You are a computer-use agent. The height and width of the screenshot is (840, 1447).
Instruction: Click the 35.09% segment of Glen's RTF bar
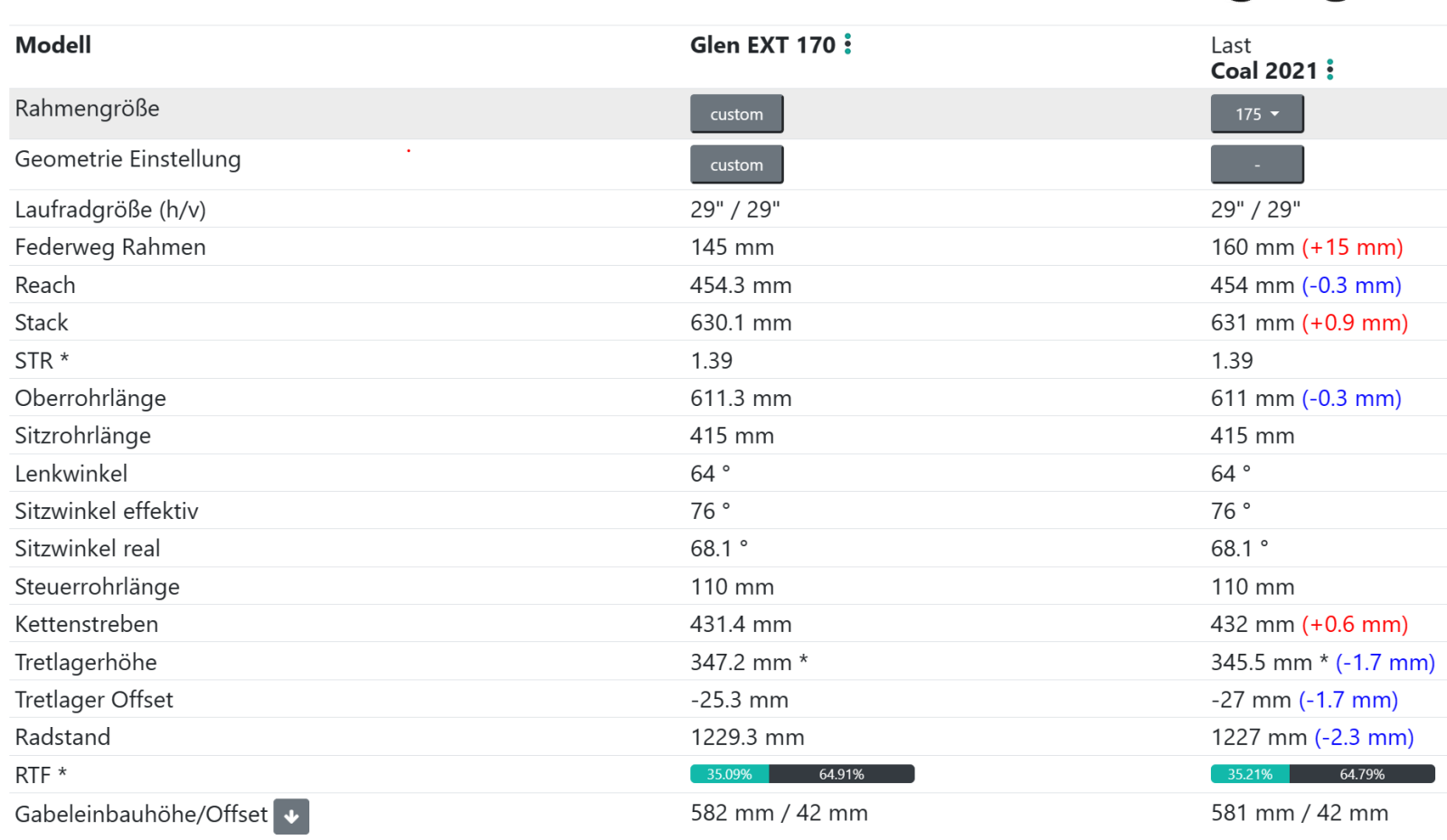pyautogui.click(x=729, y=774)
